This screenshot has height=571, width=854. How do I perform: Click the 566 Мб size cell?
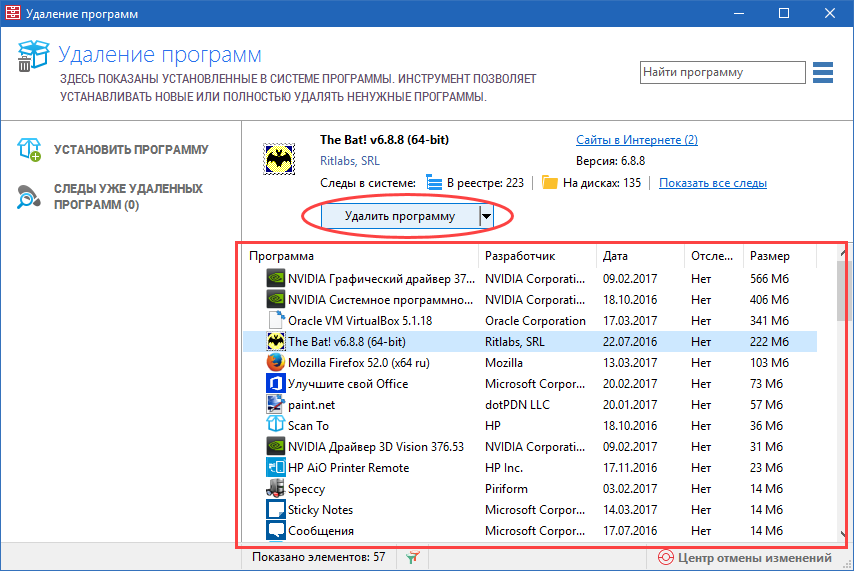point(769,279)
